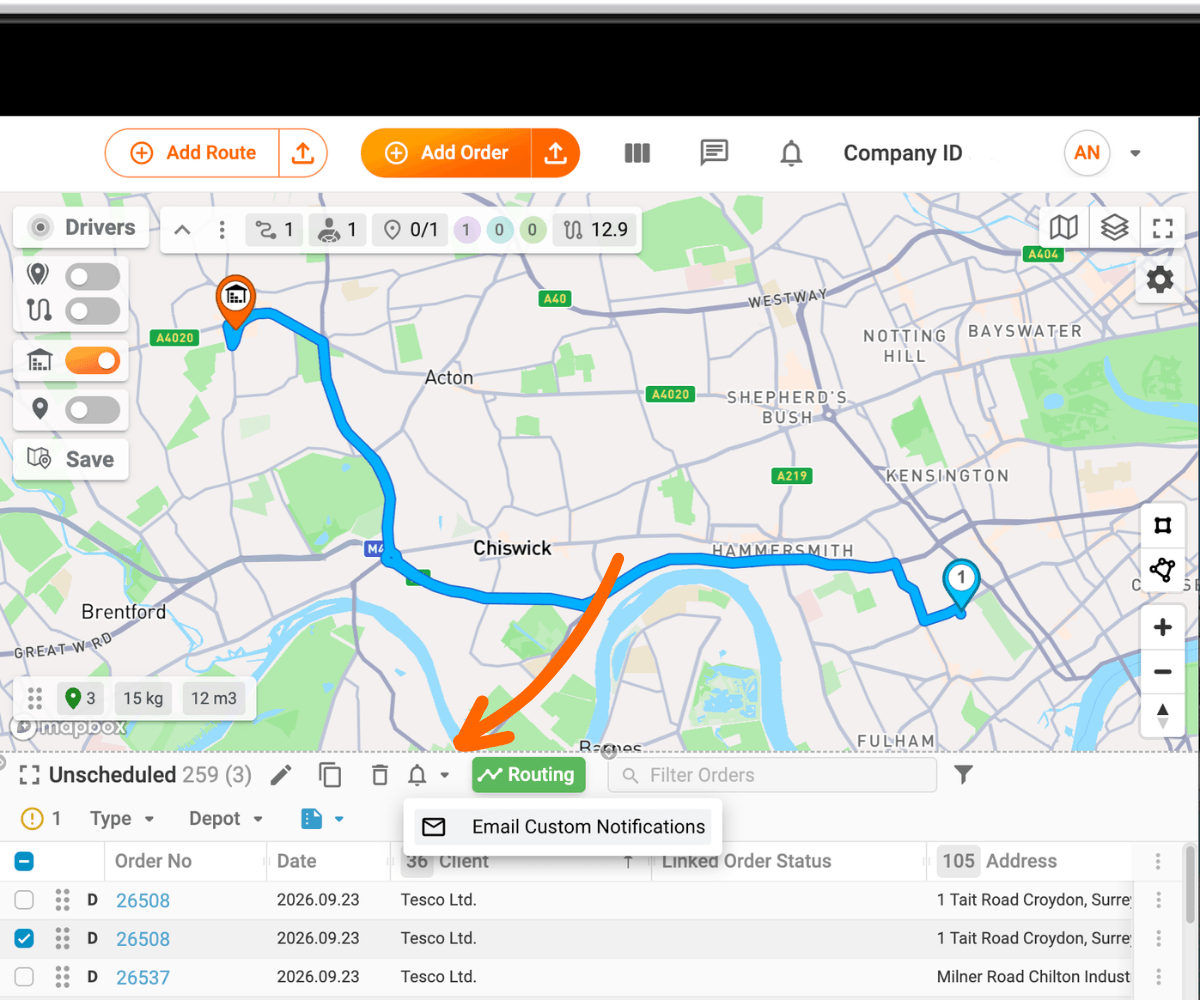Screen dimensions: 1200x1000
Task: Click the green status circle
Action: click(532, 231)
